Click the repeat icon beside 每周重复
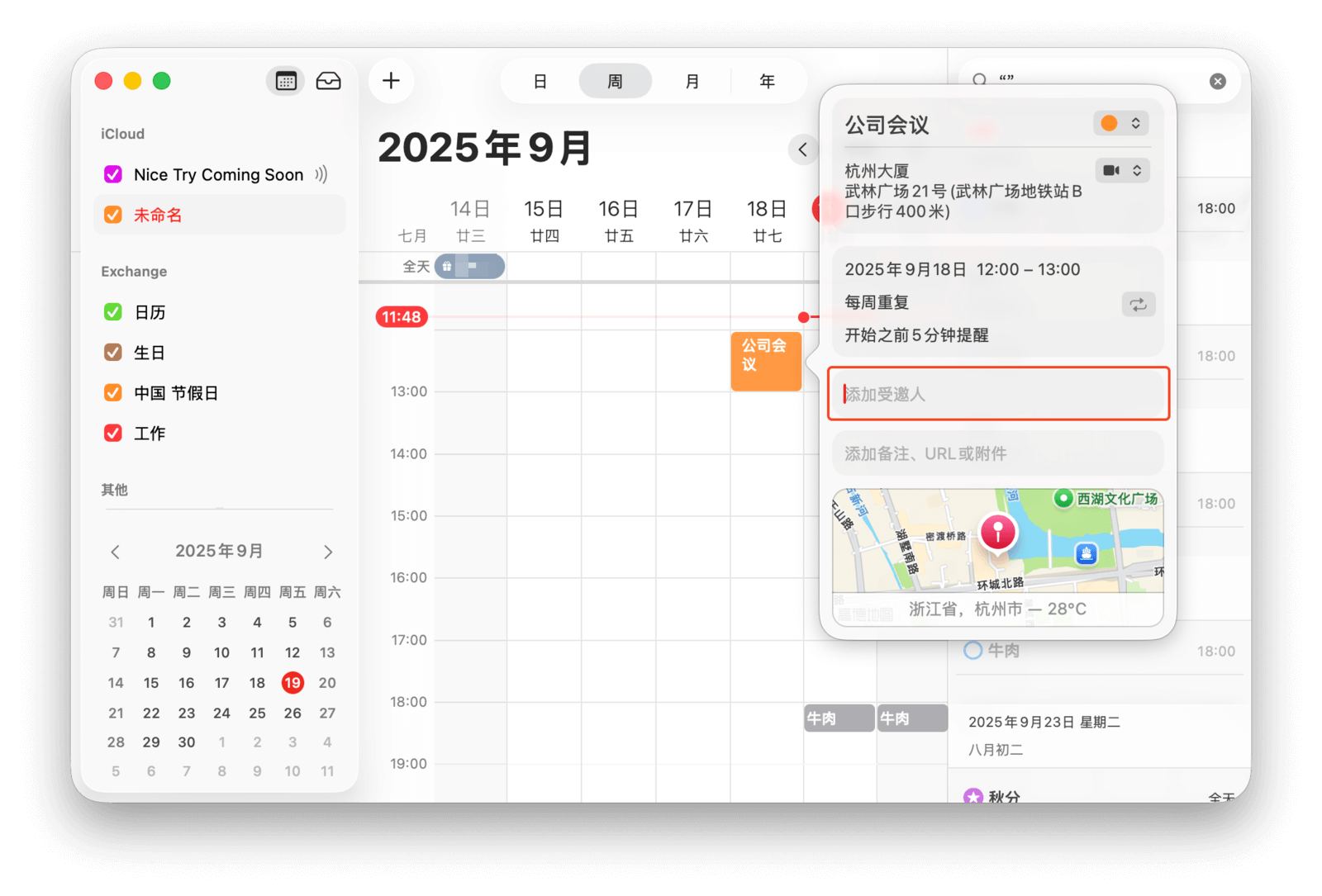The image size is (1322, 896). click(x=1138, y=304)
